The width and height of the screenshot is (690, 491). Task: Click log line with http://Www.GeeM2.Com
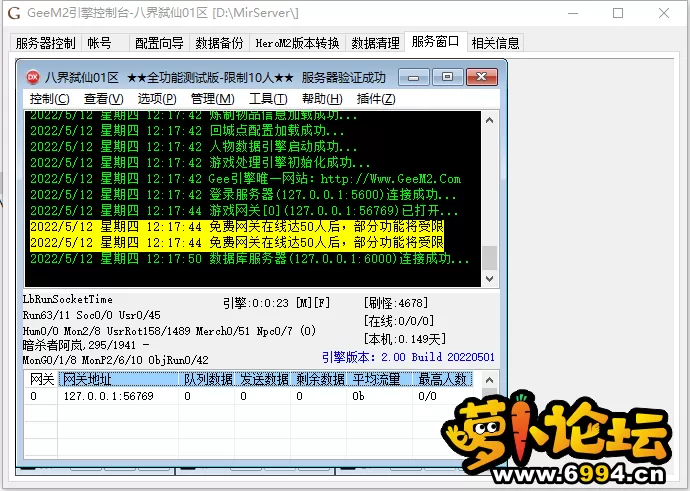pos(245,179)
